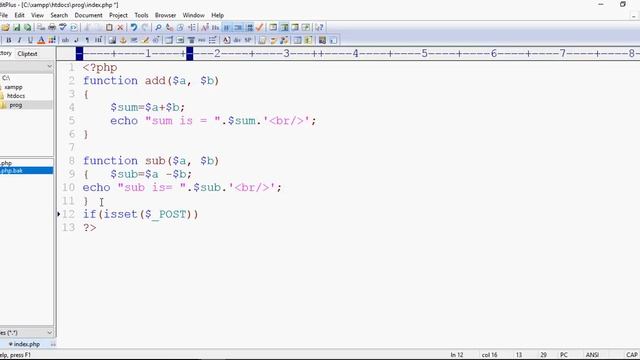
Task: Click the 'function add($a, $b)' code line
Action: pyautogui.click(x=151, y=81)
